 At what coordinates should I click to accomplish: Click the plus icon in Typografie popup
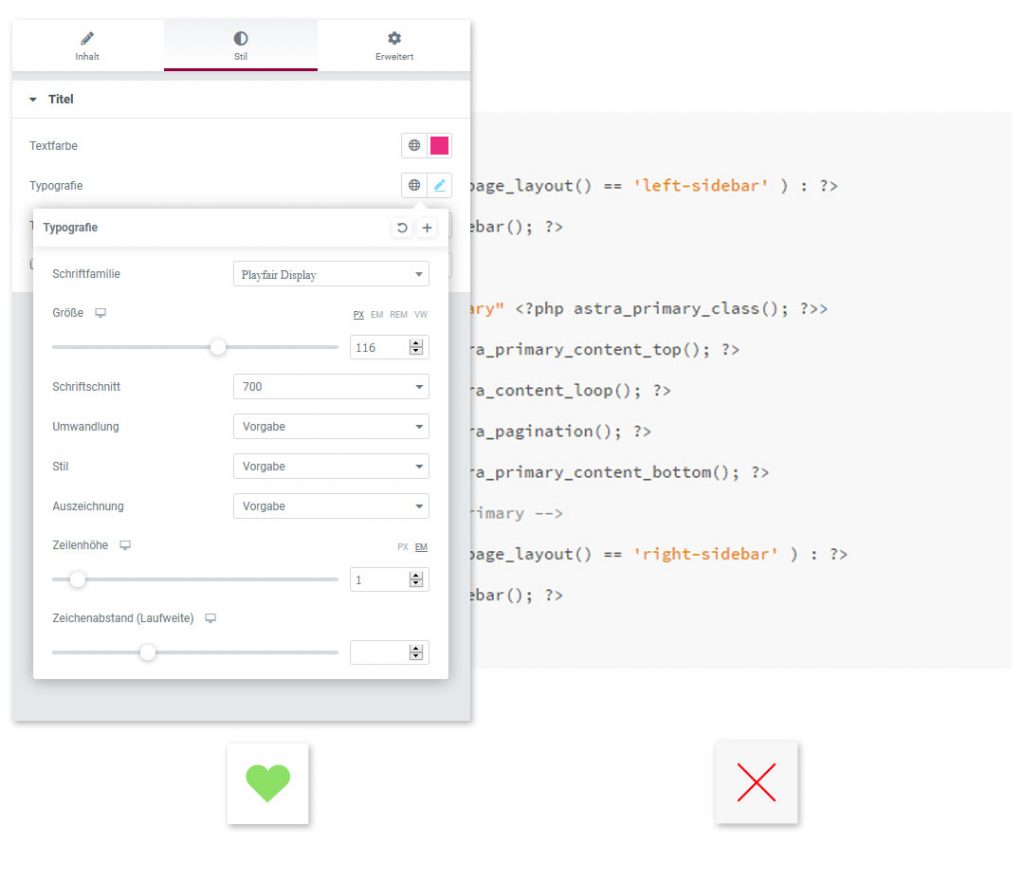(427, 228)
